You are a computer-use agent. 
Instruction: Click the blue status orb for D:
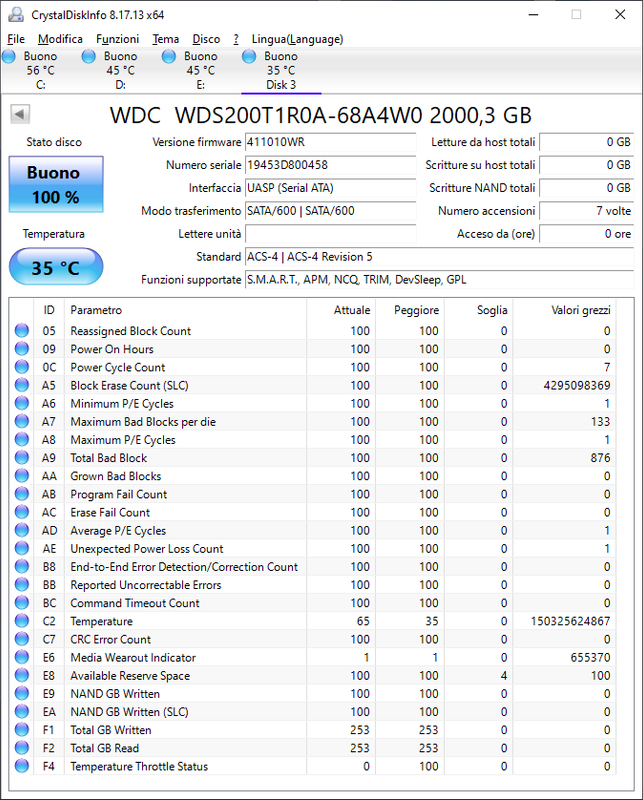89,56
